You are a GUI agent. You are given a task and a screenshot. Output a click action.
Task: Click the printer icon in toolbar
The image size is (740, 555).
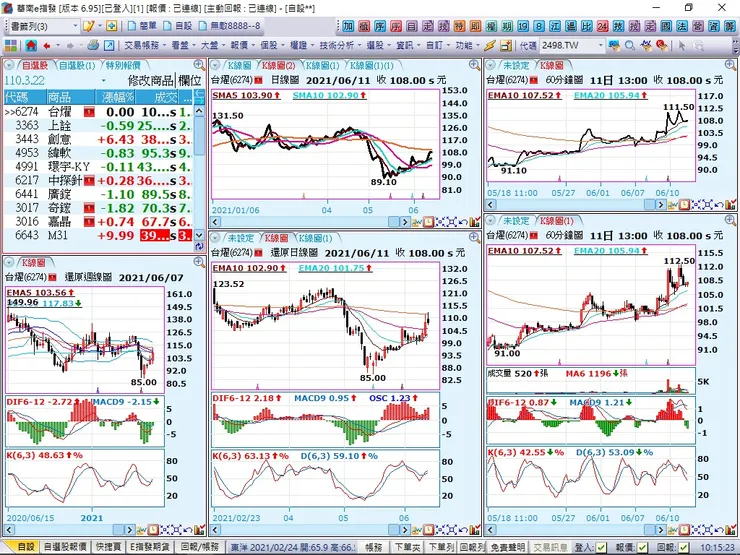[x=93, y=45]
